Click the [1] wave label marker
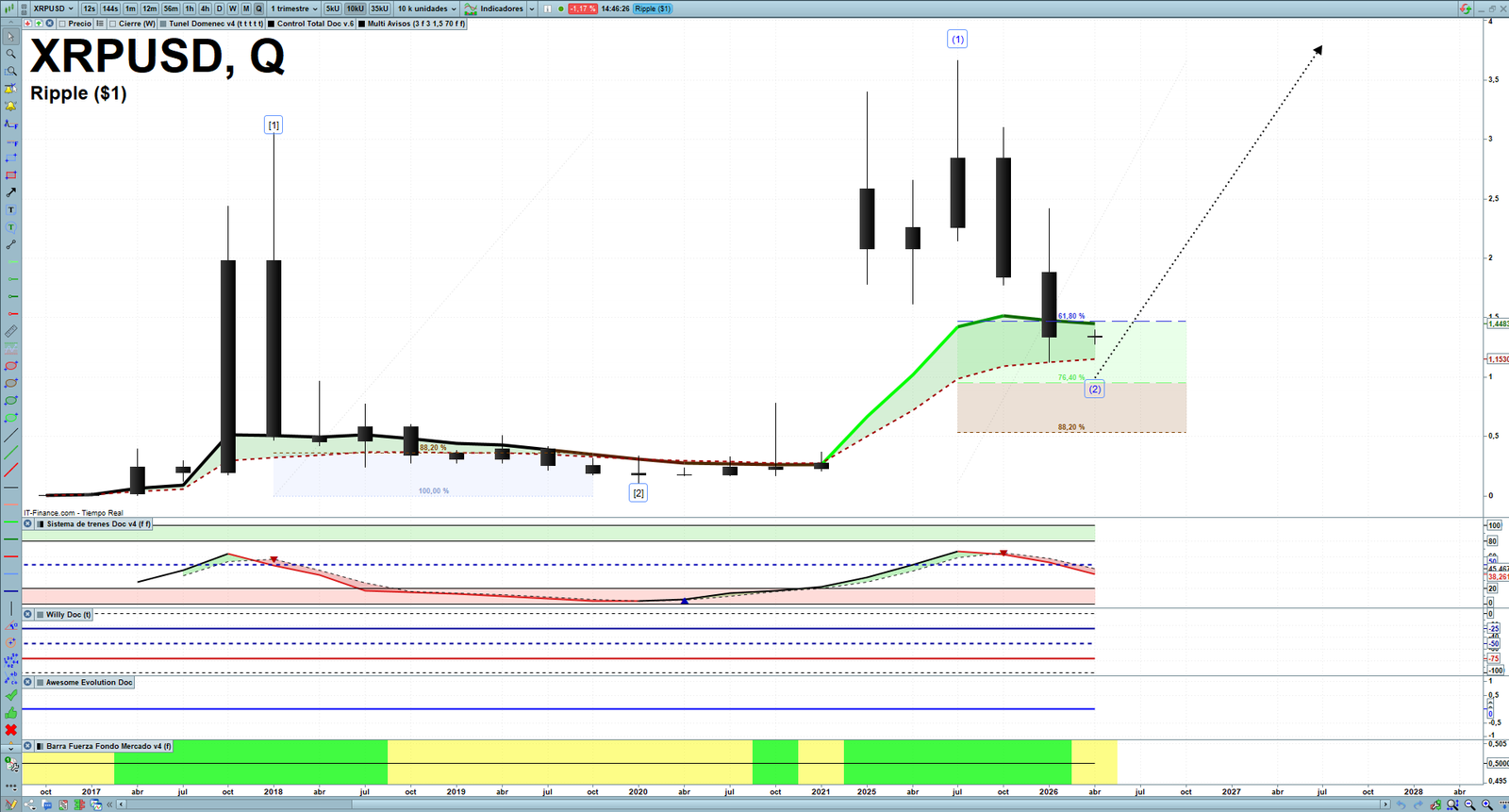This screenshot has height=812, width=1509. click(274, 125)
